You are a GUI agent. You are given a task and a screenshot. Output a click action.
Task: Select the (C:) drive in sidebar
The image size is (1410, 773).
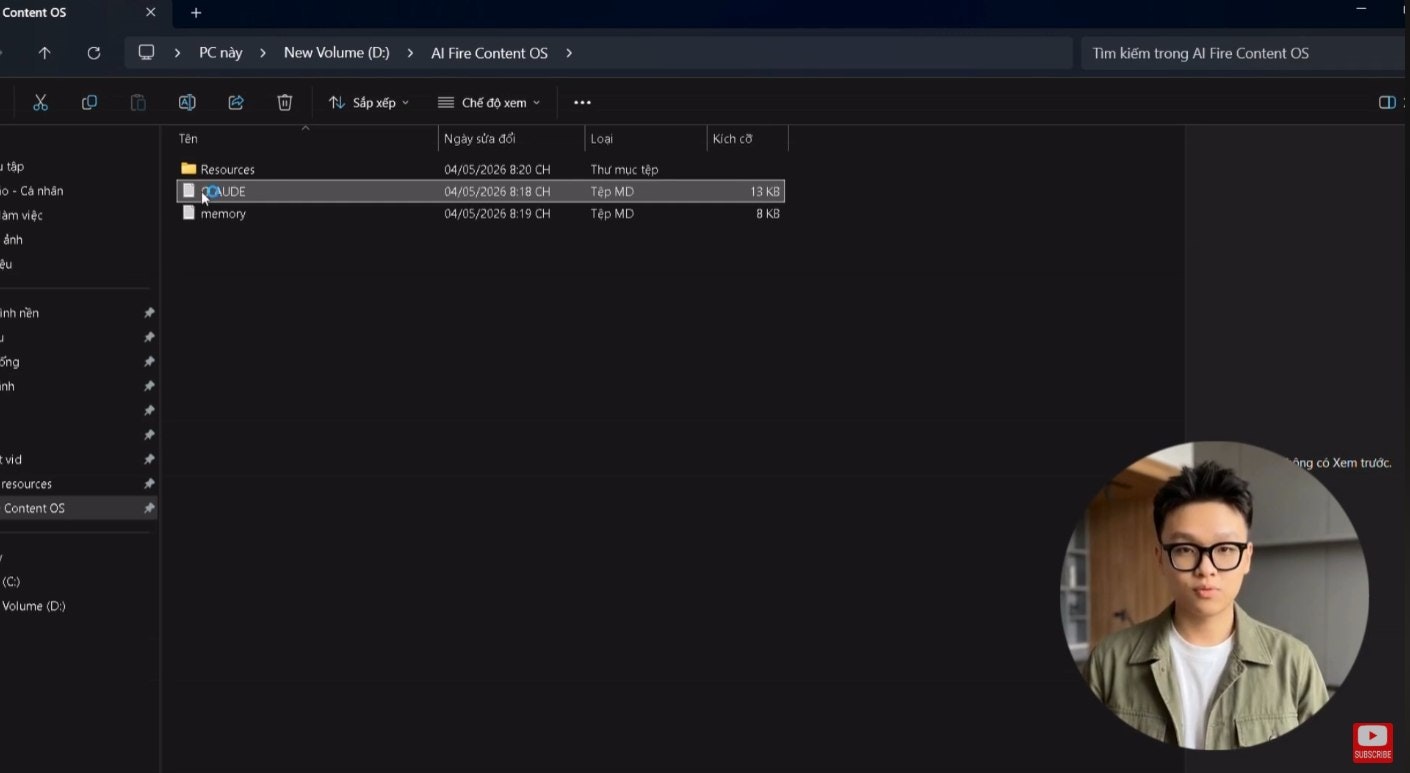[x=11, y=581]
